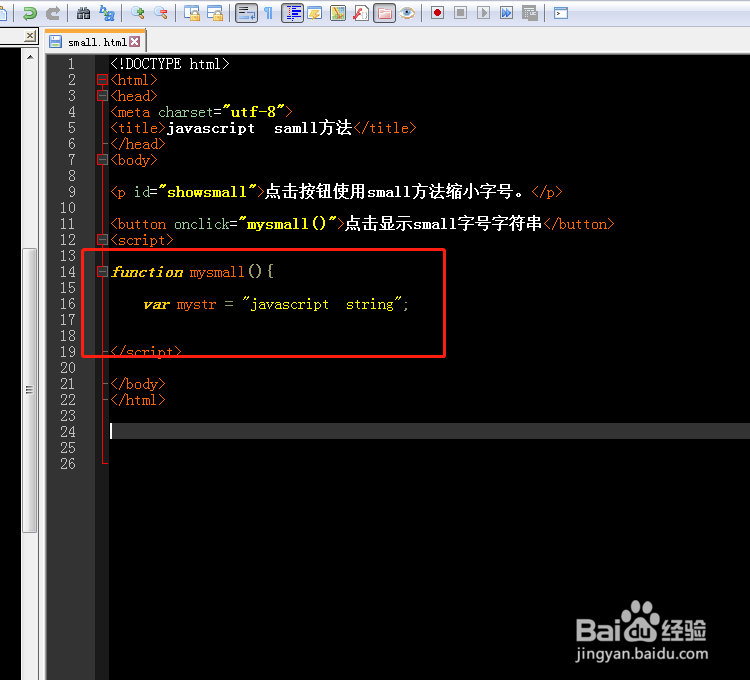Click the opening <button tag on line 11
The image size is (750, 680).
tap(138, 224)
